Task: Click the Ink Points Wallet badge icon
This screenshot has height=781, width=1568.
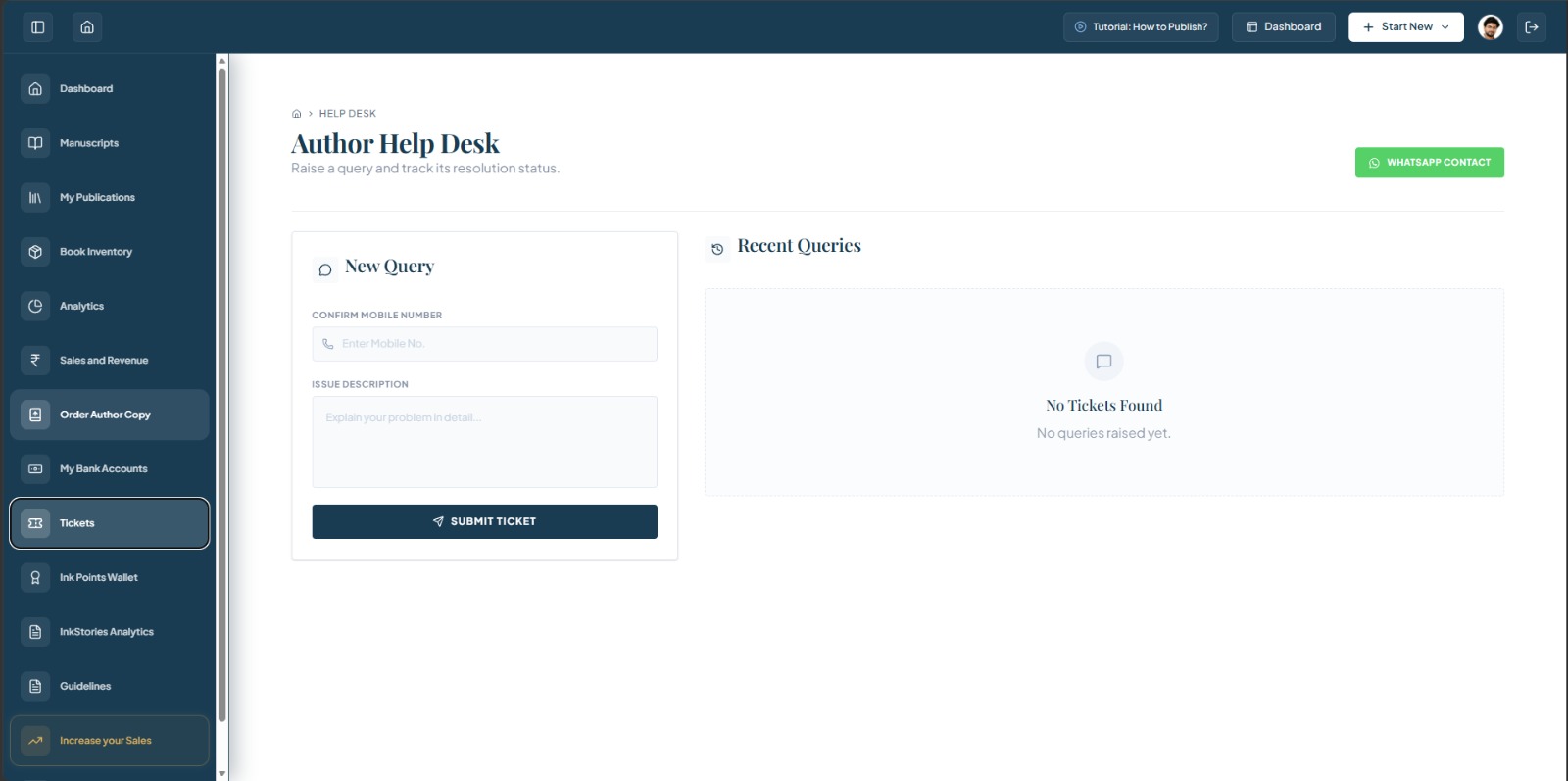Action: (35, 578)
